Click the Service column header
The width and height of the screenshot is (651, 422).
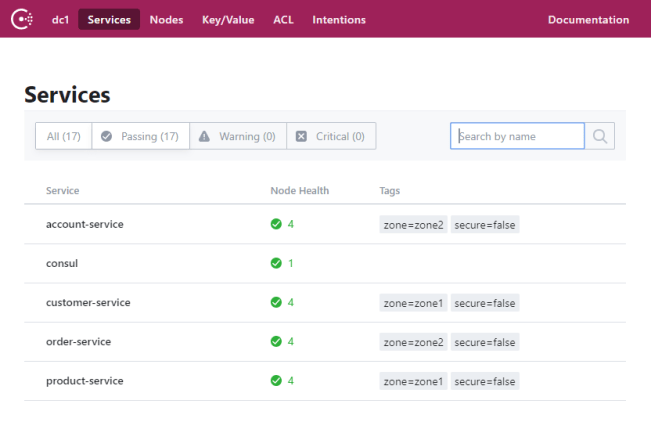[x=62, y=191]
